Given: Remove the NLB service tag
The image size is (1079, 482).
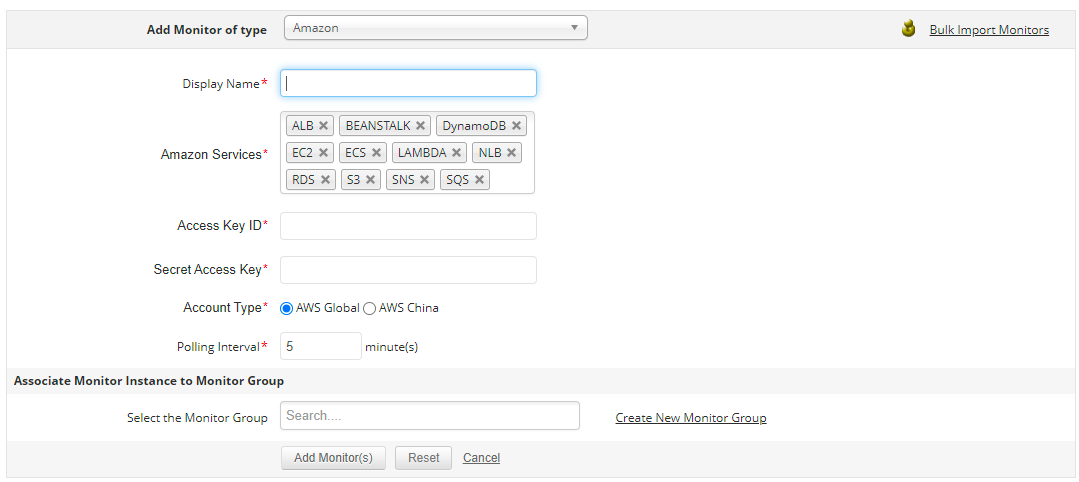Looking at the screenshot, I should pyautogui.click(x=511, y=153).
